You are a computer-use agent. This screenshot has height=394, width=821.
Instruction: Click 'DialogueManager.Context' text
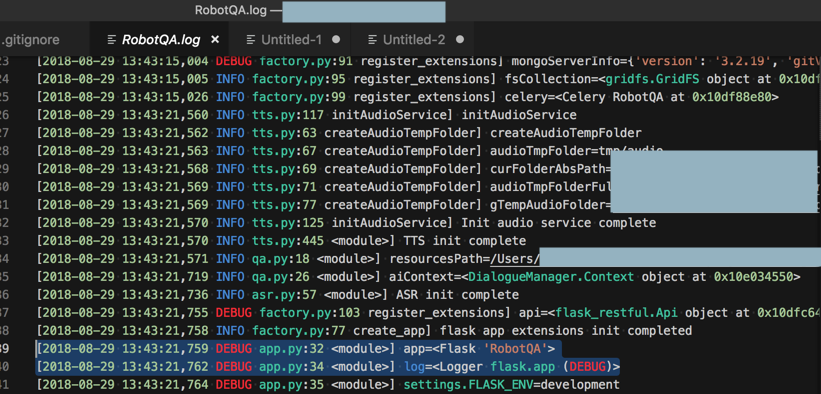551,277
